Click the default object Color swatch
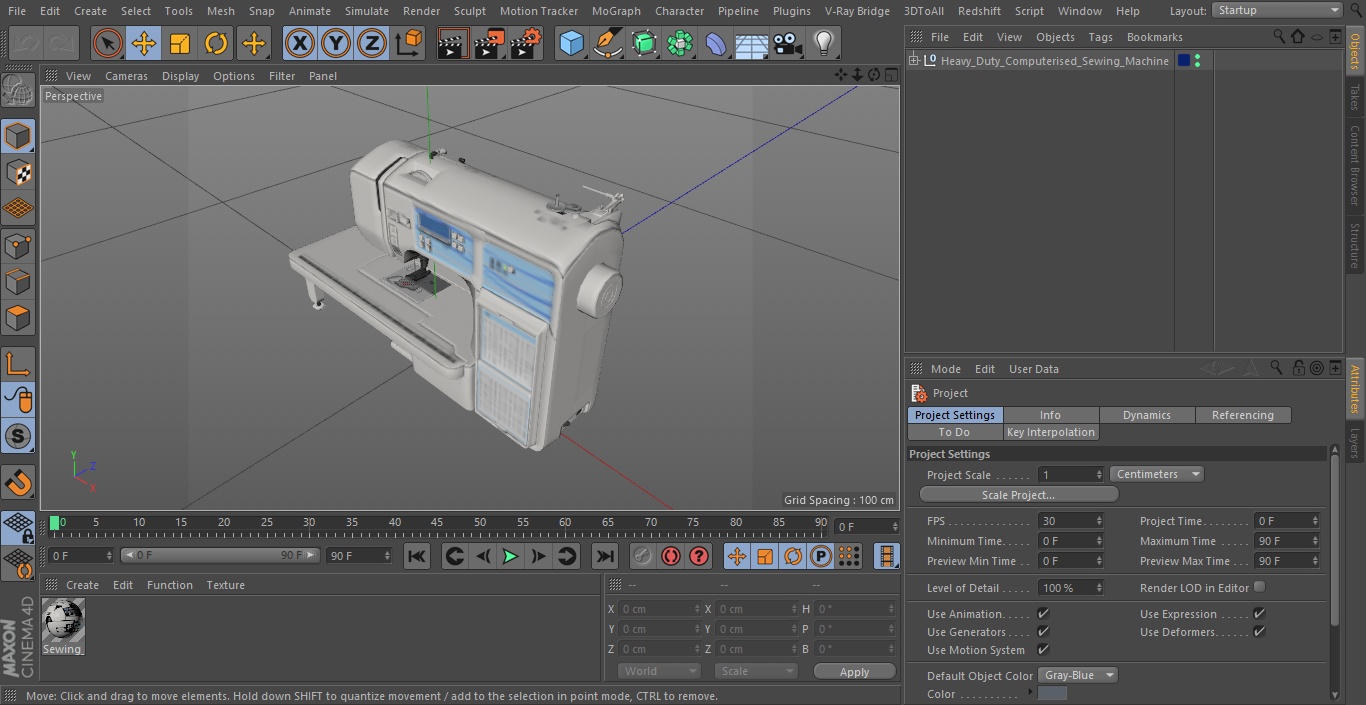 (x=1052, y=693)
